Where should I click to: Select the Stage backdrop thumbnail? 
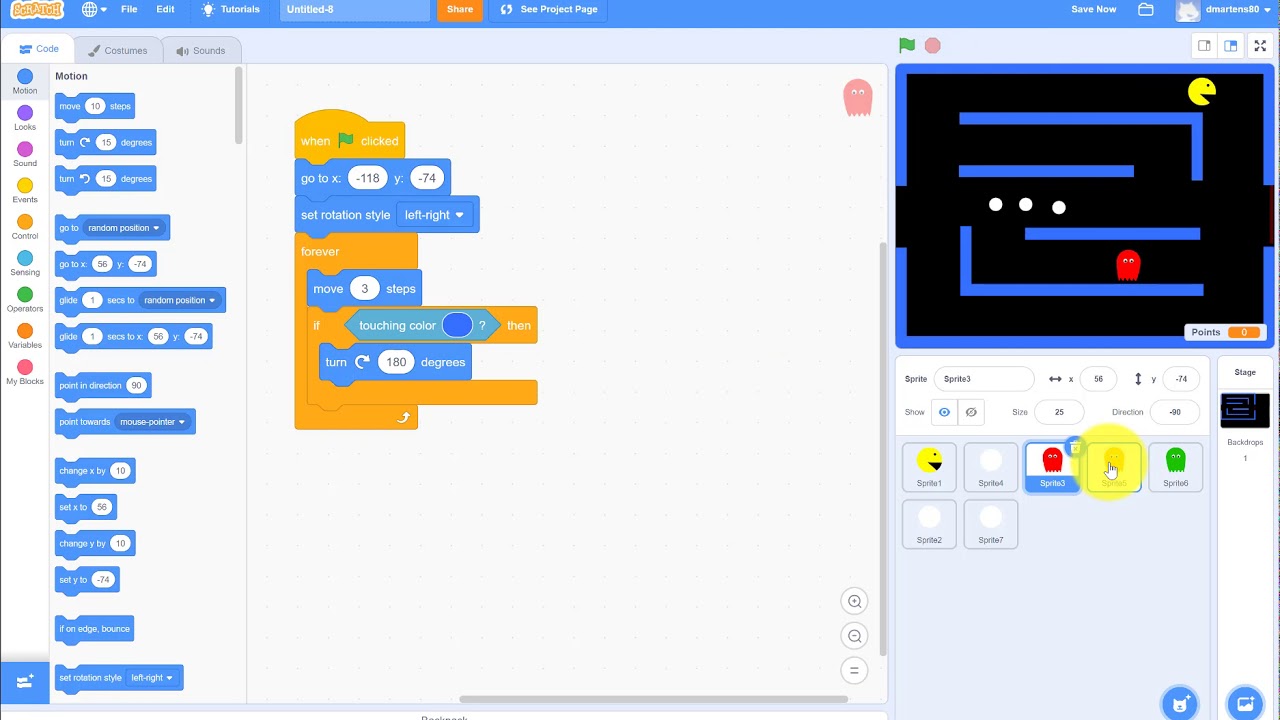[x=1245, y=411]
